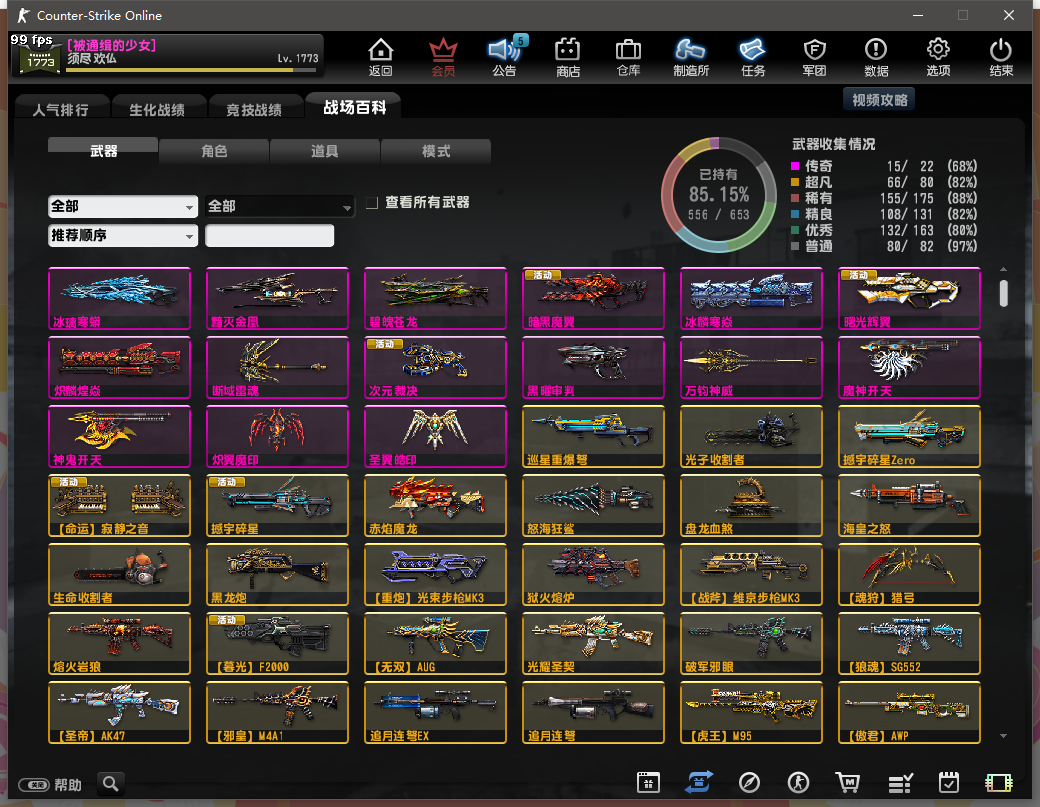The width and height of the screenshot is (1040, 807).
Task: Select the 道具 sub-tab
Action: pyautogui.click(x=325, y=151)
